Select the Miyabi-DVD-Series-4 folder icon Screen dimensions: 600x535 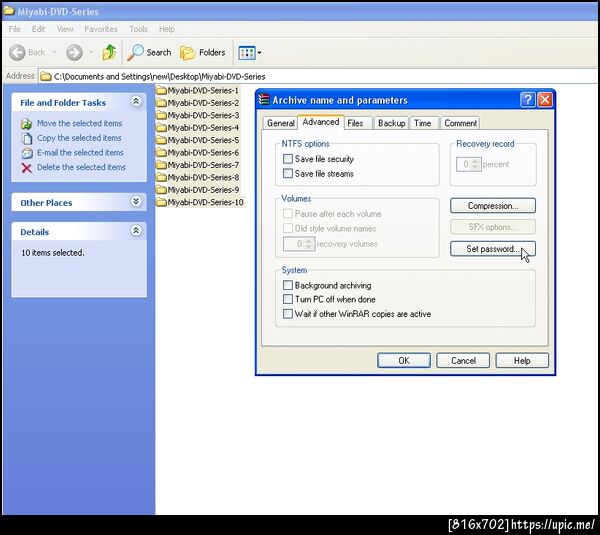[x=161, y=128]
